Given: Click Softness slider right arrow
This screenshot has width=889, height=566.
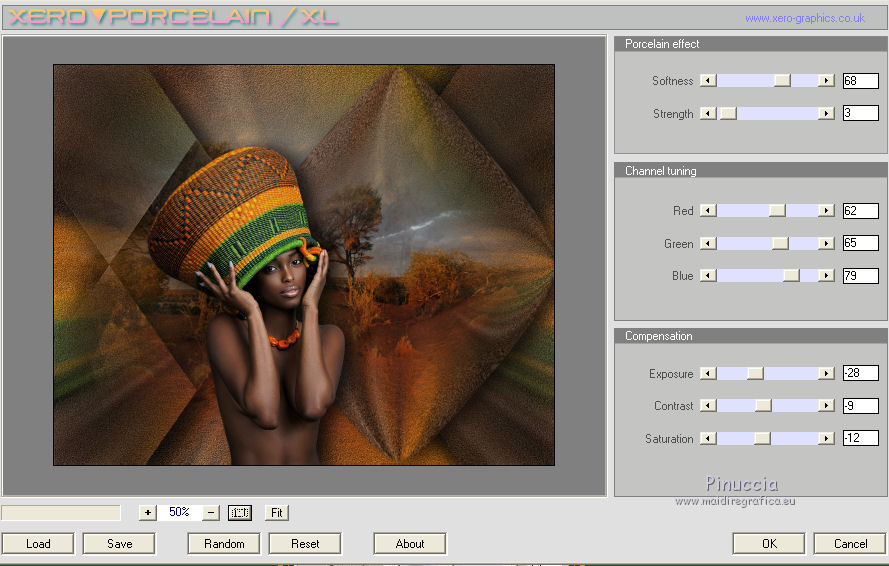Looking at the screenshot, I should (826, 81).
